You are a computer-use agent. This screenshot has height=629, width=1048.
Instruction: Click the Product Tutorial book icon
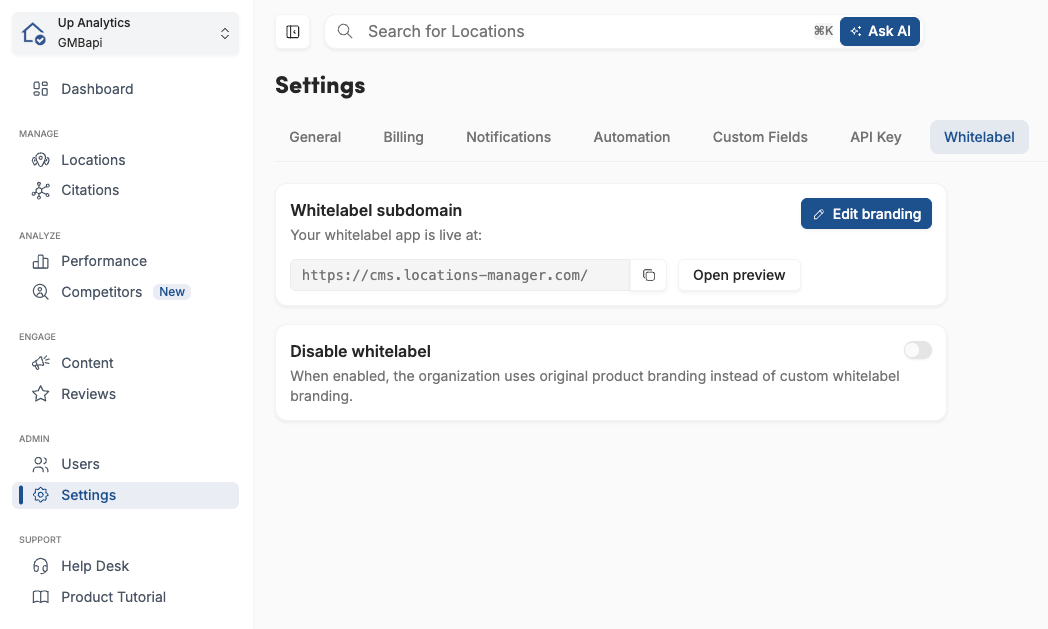[x=41, y=597]
